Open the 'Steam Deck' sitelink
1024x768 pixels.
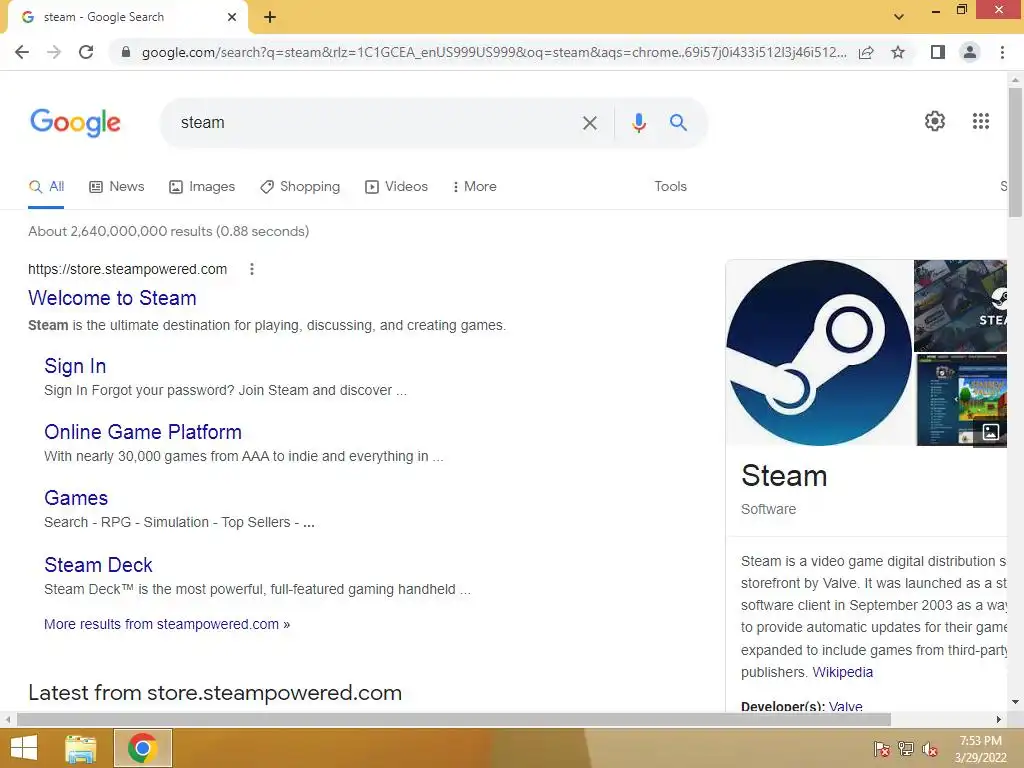pyautogui.click(x=98, y=565)
